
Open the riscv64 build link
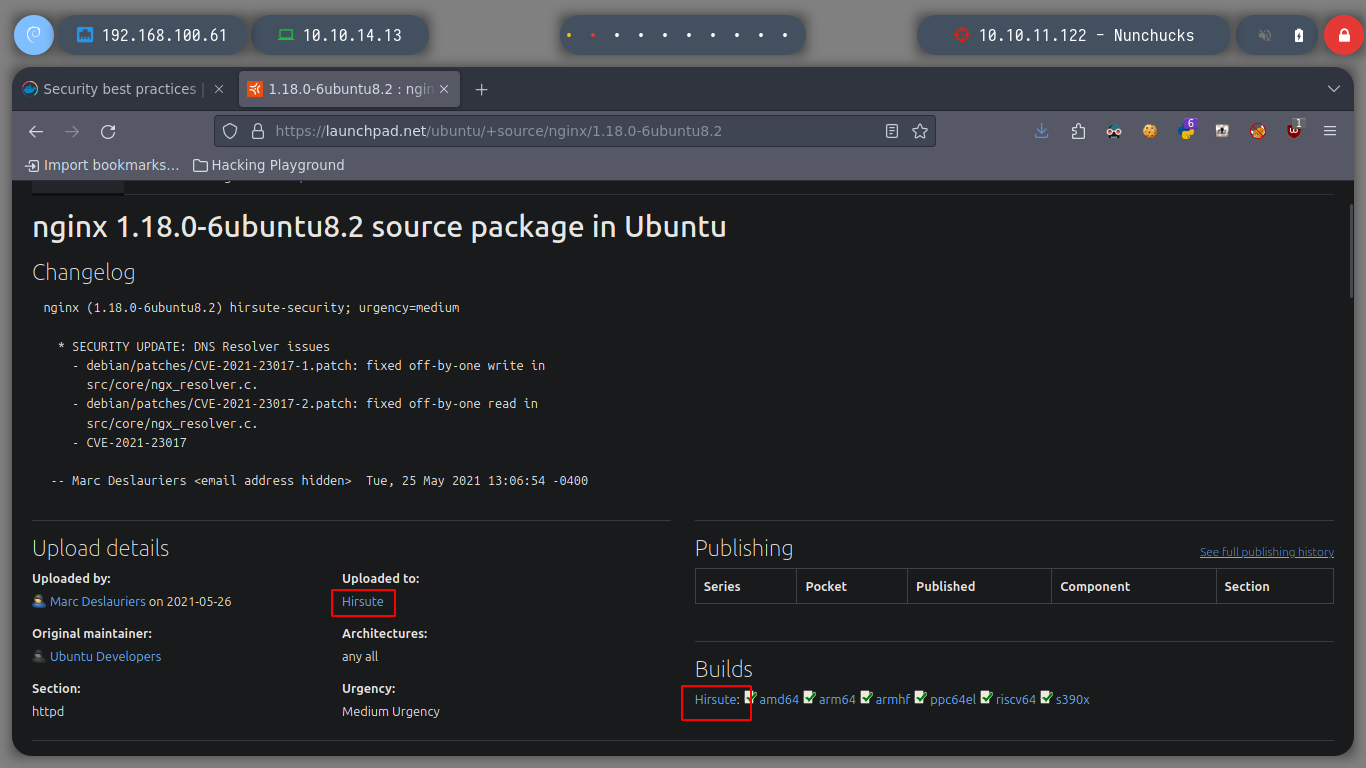point(1016,700)
